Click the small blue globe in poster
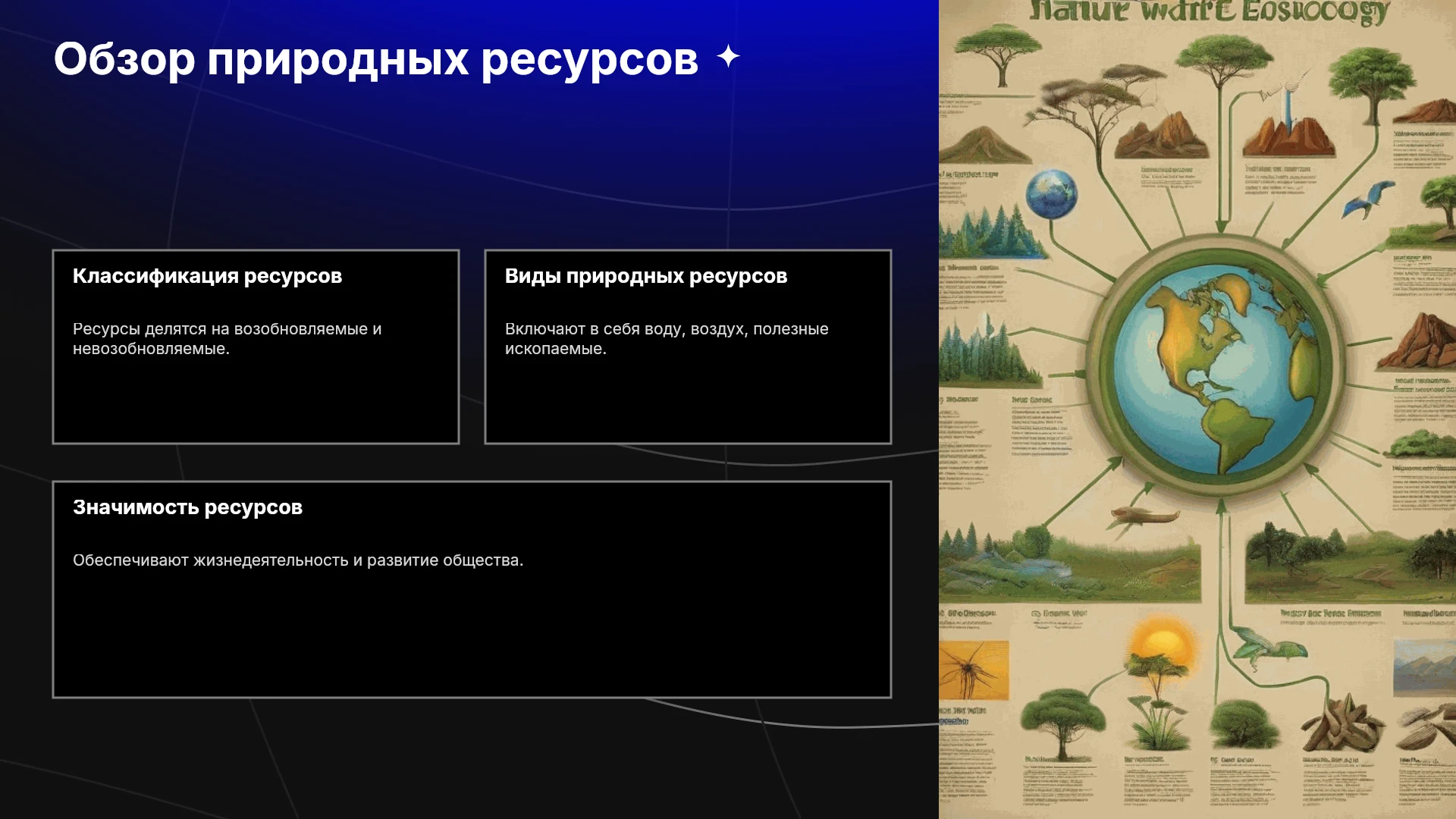 point(1051,193)
